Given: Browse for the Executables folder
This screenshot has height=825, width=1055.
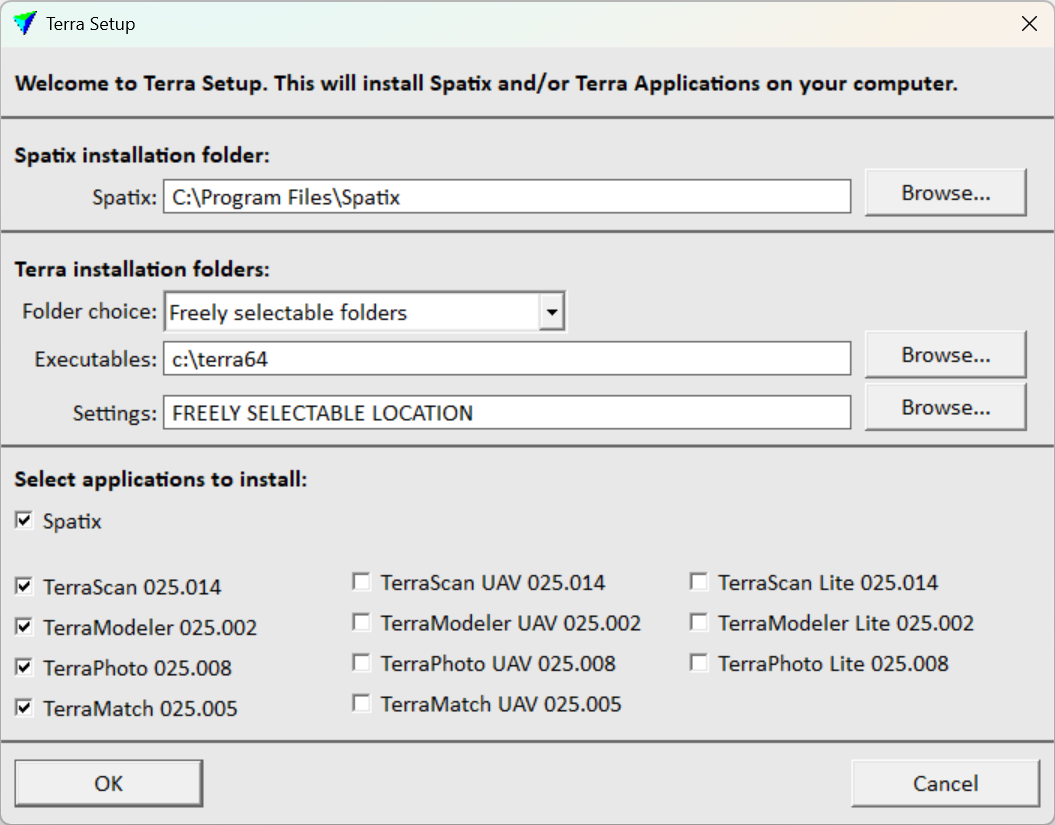Looking at the screenshot, I should click(945, 355).
